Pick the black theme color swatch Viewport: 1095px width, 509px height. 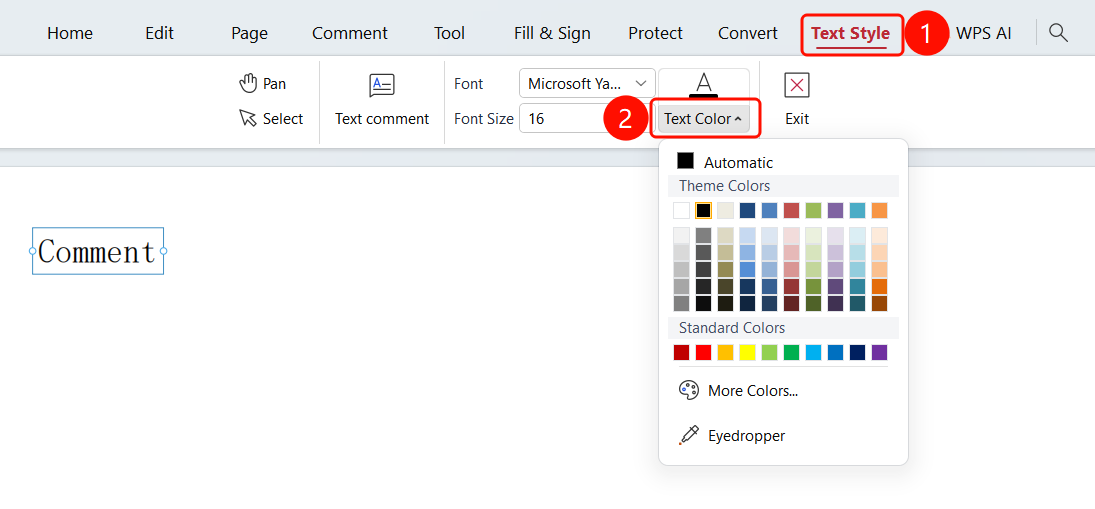coord(703,210)
